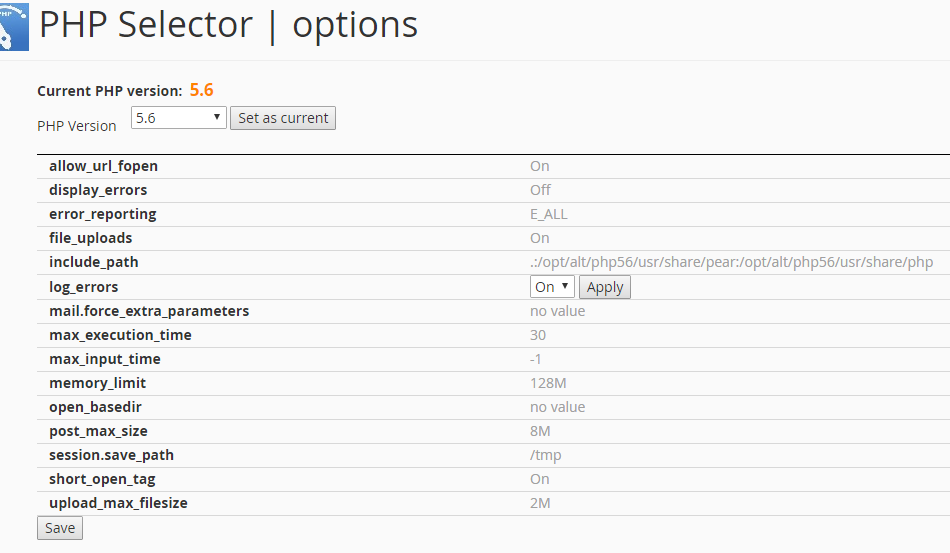Viewport: 950px width, 553px height.
Task: Click the open_basedir no value text
Action: [x=557, y=407]
